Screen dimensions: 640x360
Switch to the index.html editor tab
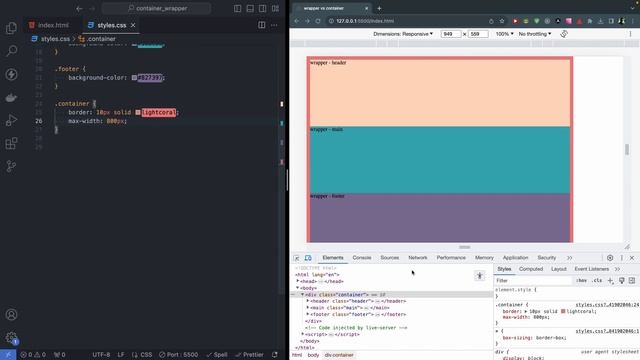[x=49, y=25]
